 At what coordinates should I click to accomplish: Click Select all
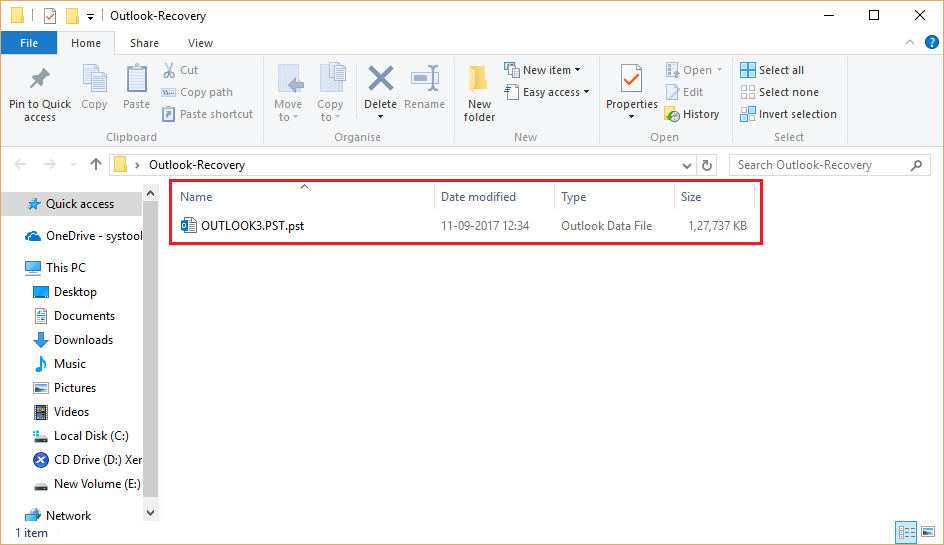coord(772,70)
